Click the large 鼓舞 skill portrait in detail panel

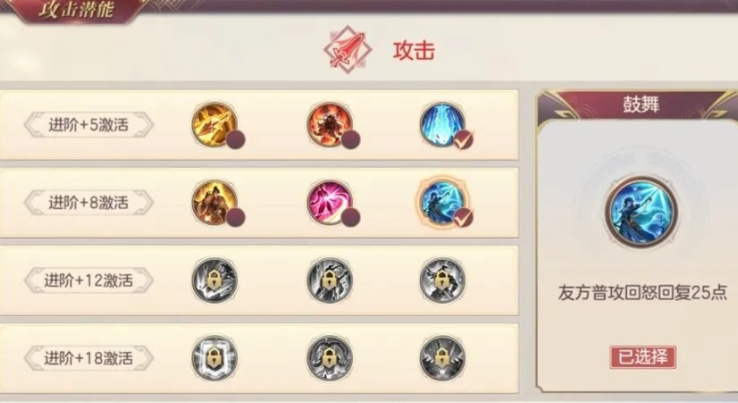[x=642, y=212]
